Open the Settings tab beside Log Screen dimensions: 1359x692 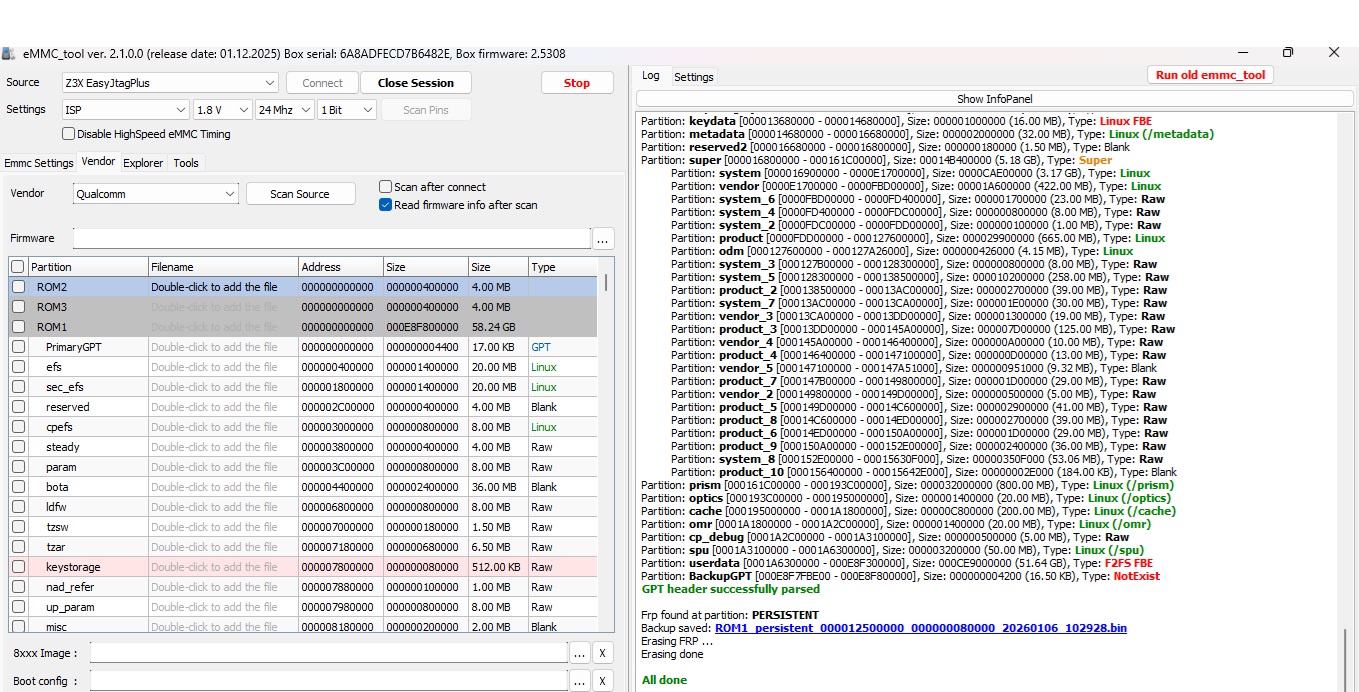(x=693, y=77)
